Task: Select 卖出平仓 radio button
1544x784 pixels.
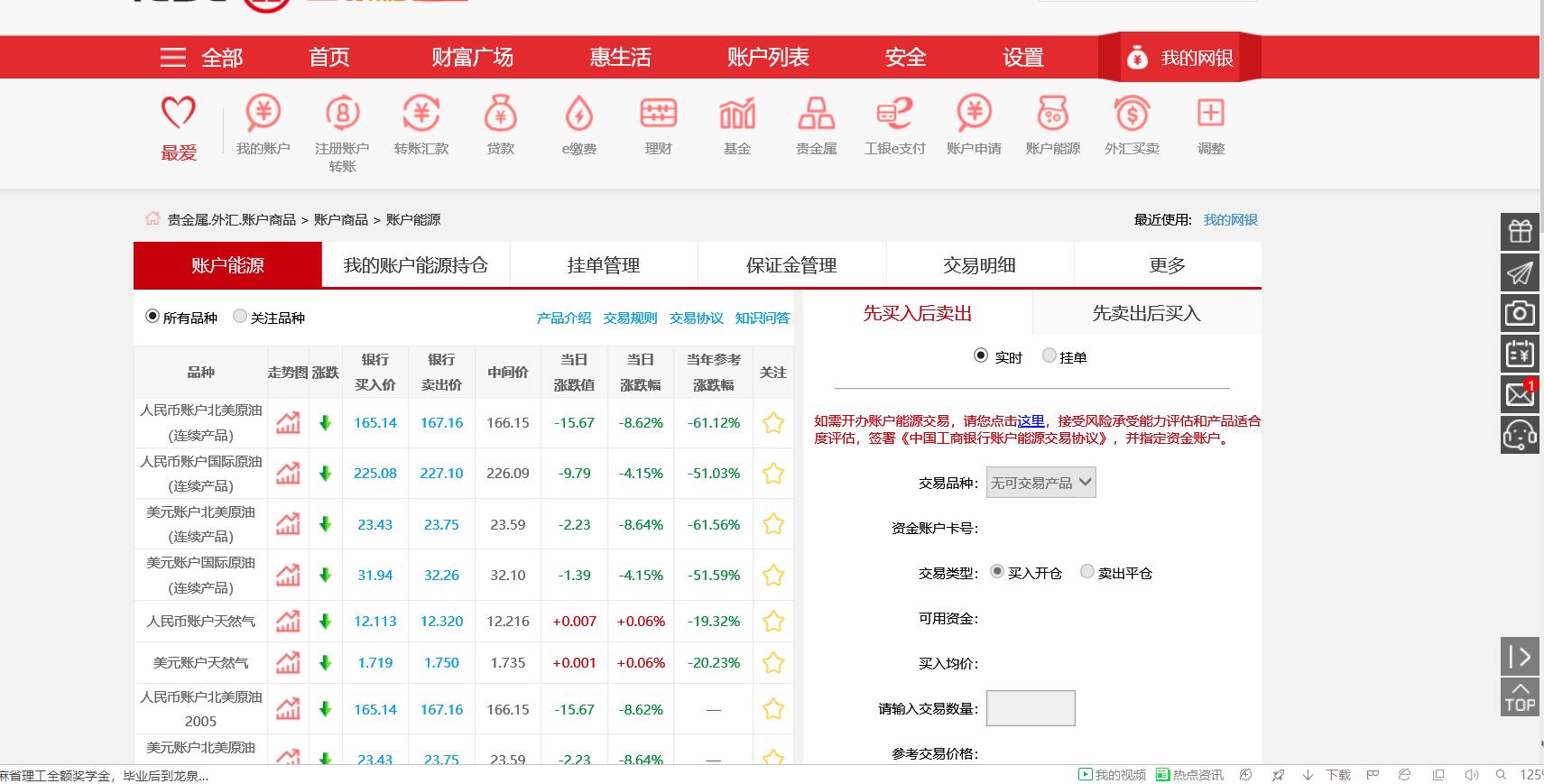Action: pos(1087,571)
